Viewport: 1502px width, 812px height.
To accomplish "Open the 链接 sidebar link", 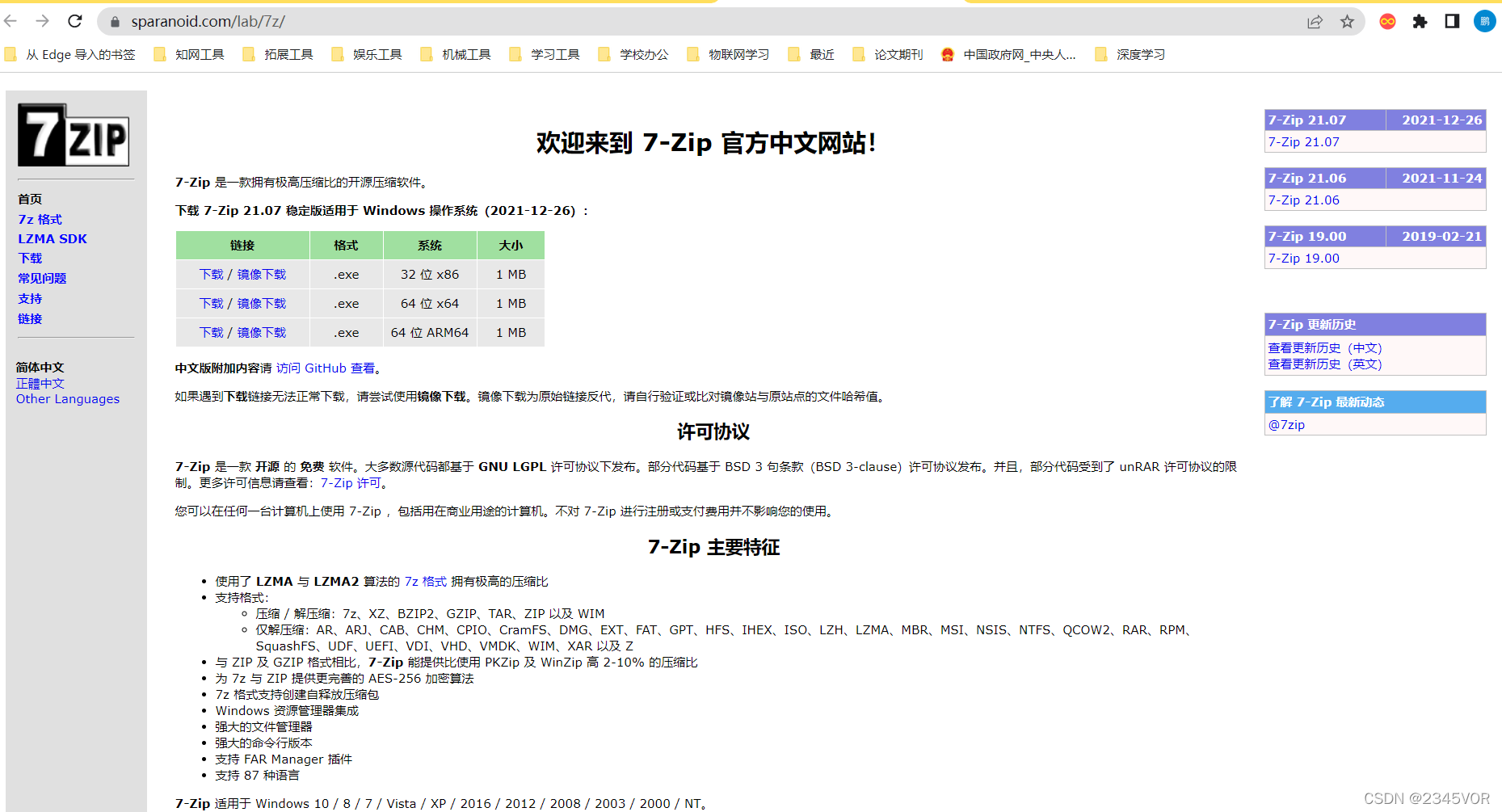I will 30,318.
